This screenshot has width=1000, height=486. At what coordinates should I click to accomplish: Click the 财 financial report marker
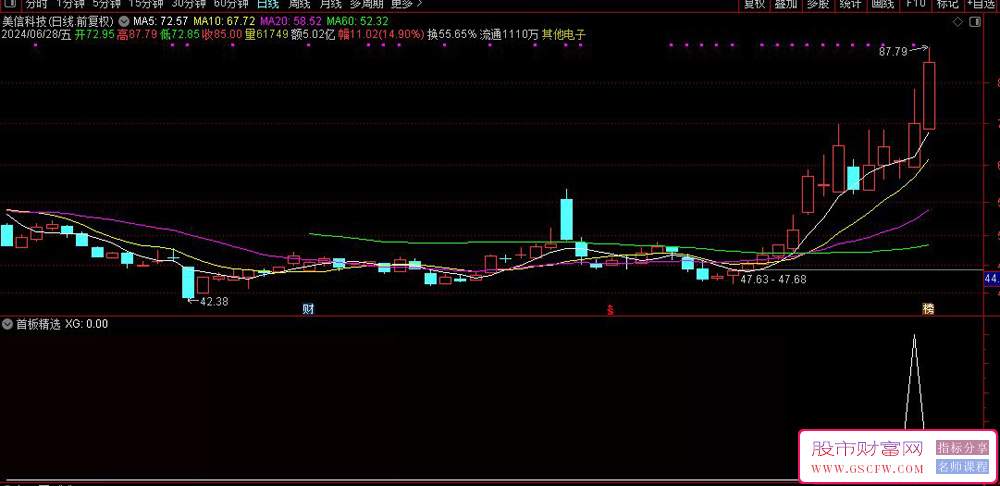coord(308,310)
